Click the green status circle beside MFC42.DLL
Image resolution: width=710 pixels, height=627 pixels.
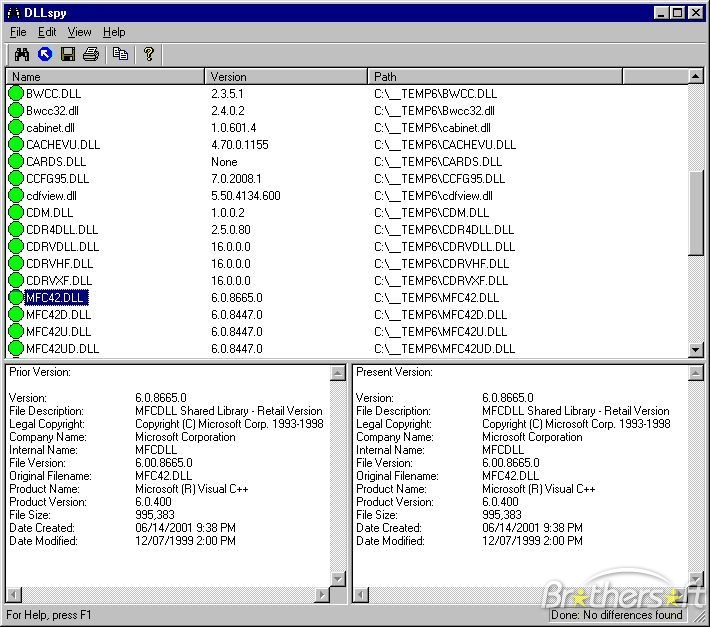[x=16, y=297]
